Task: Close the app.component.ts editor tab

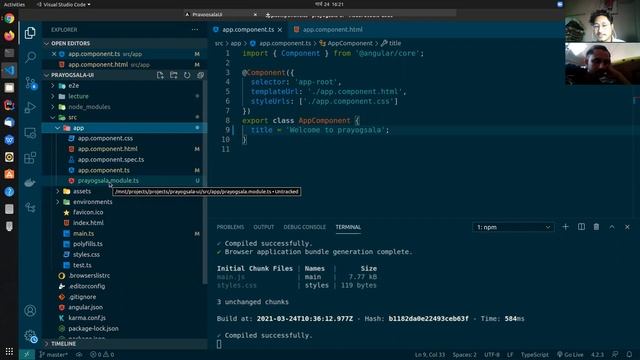Action: point(280,30)
